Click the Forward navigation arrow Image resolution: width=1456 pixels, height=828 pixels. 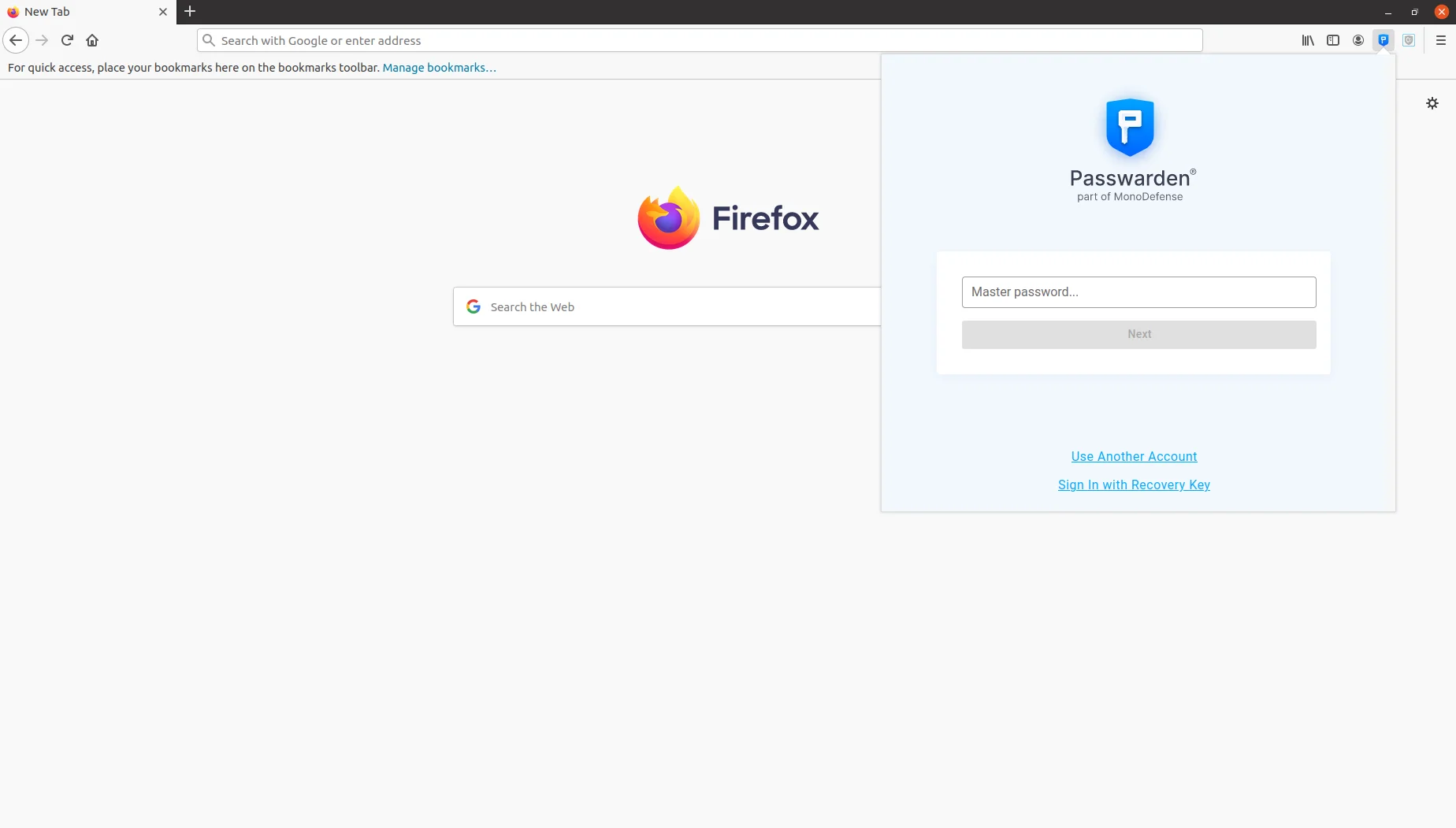(42, 40)
